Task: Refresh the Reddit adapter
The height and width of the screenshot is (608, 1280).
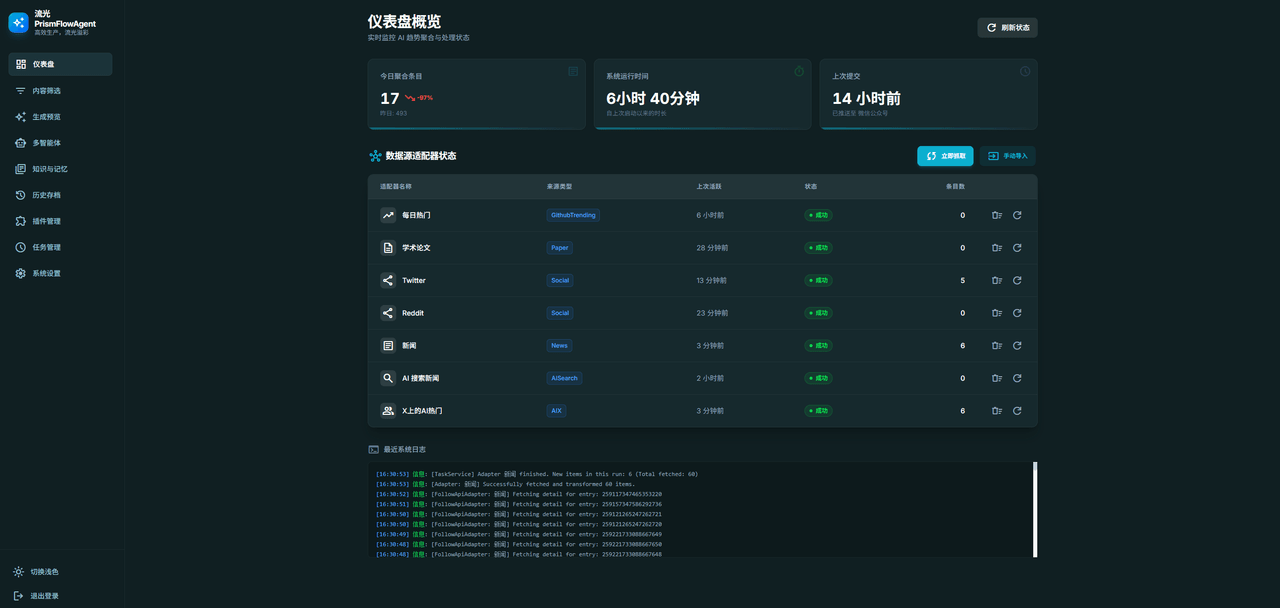Action: click(x=1017, y=313)
